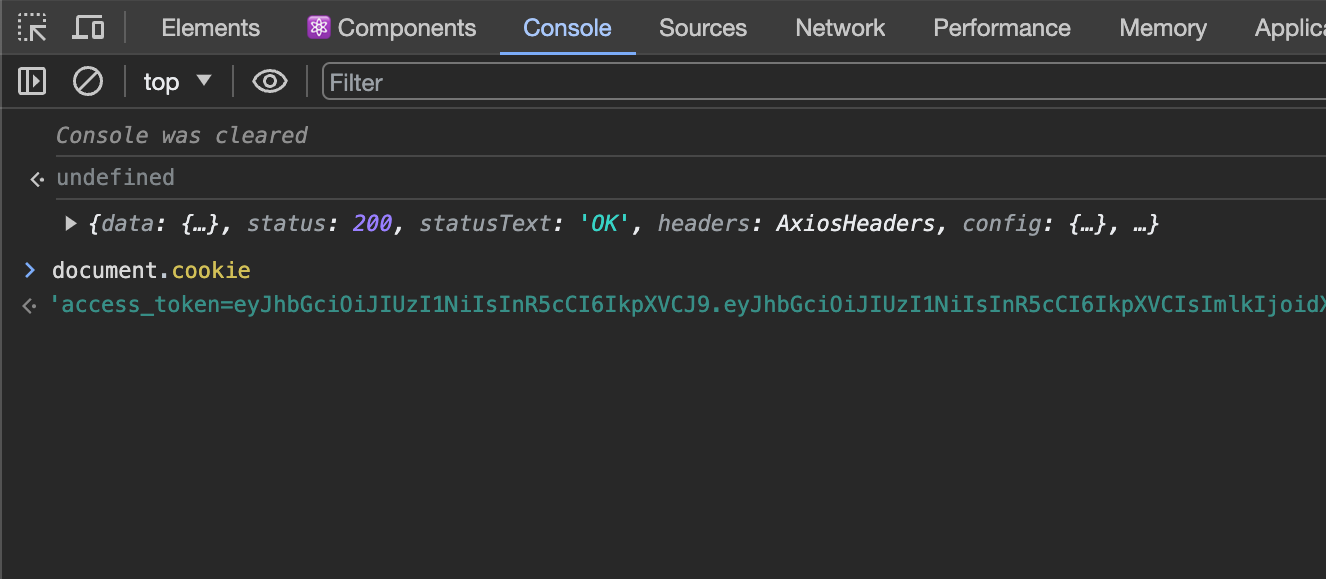Click the status: 200 value
The height and width of the screenshot is (579, 1326).
point(373,224)
